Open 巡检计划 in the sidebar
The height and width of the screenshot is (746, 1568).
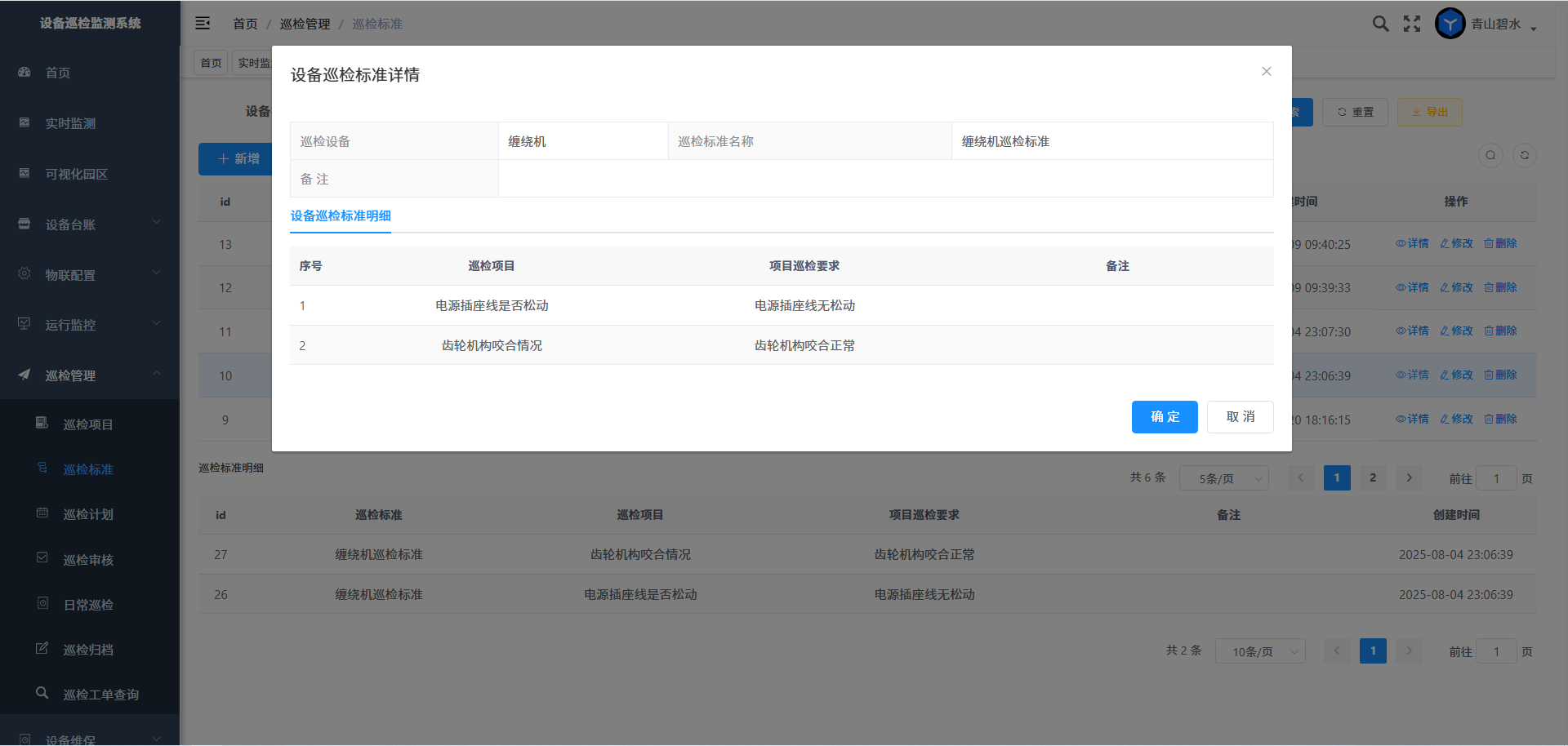click(x=88, y=514)
